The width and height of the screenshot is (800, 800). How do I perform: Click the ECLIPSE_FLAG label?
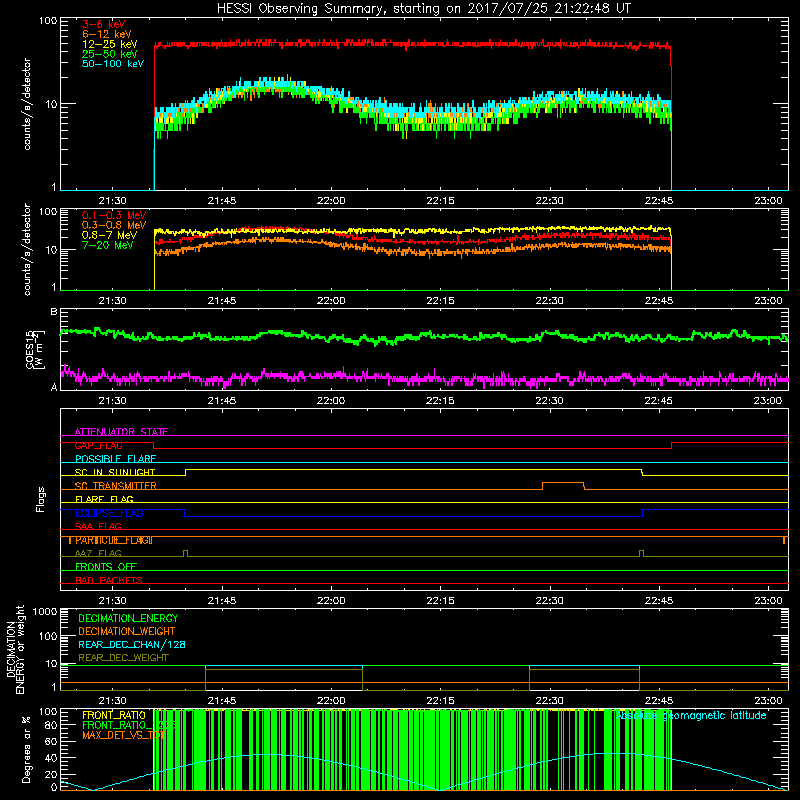click(109, 513)
